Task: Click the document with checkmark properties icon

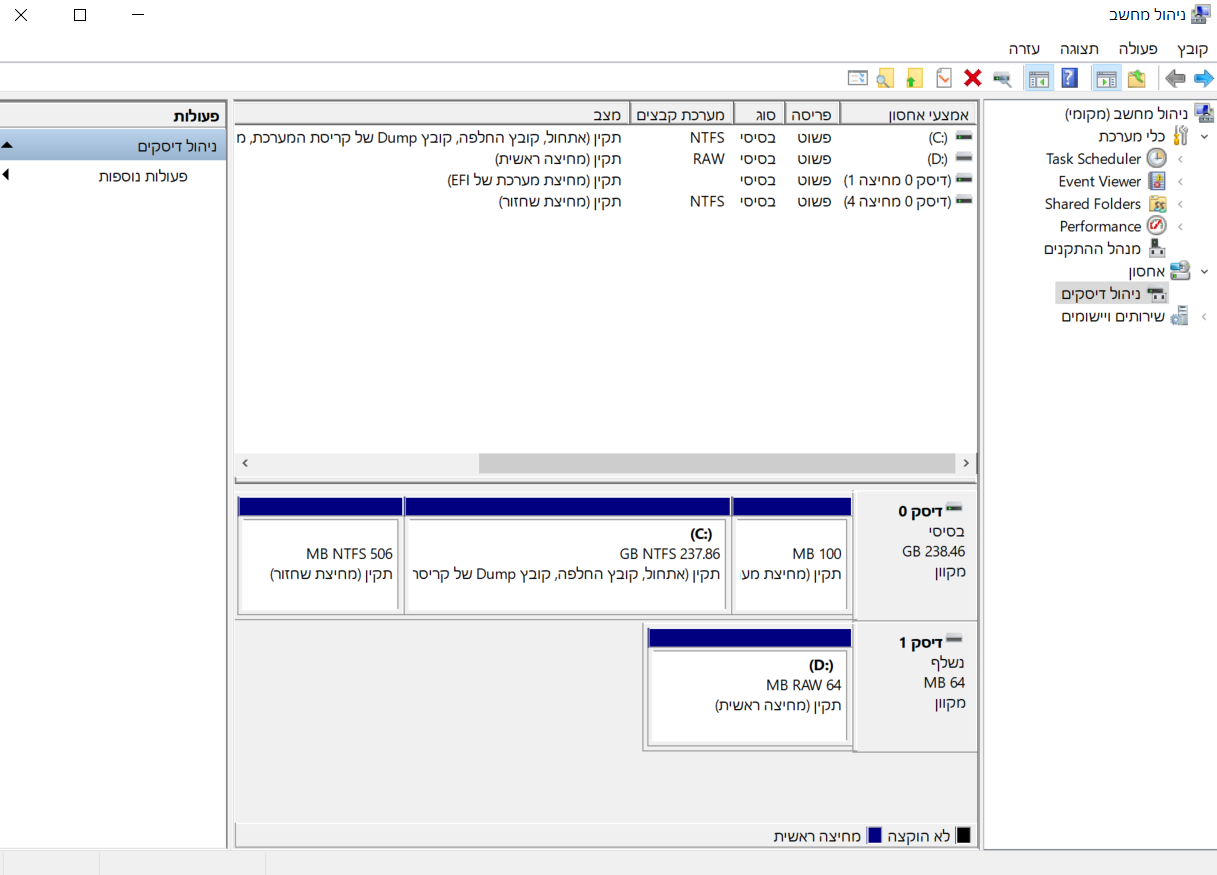Action: pyautogui.click(x=944, y=78)
